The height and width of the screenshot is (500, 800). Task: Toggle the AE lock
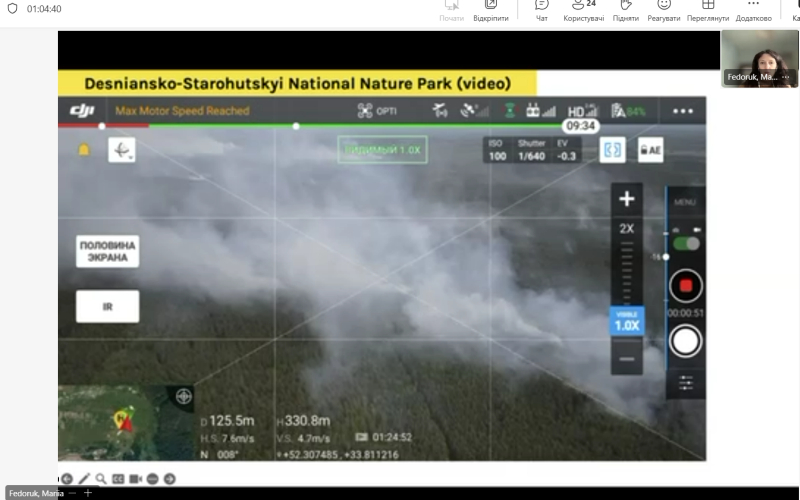650,150
